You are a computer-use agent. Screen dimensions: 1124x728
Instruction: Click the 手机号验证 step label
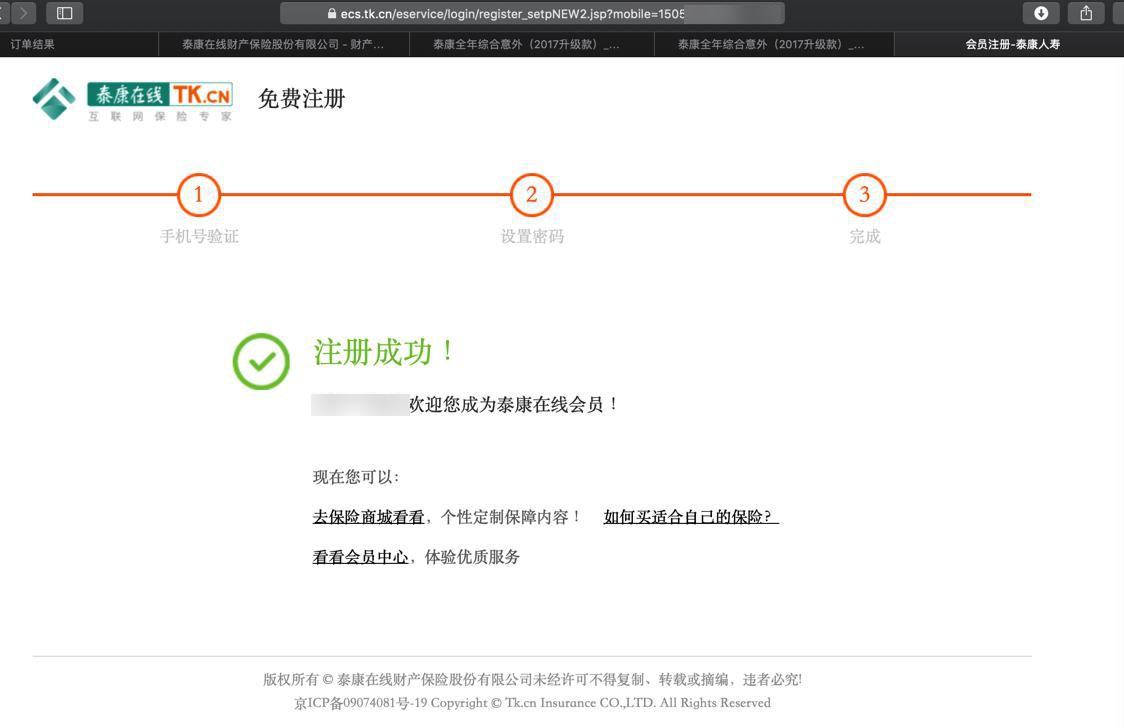point(199,236)
